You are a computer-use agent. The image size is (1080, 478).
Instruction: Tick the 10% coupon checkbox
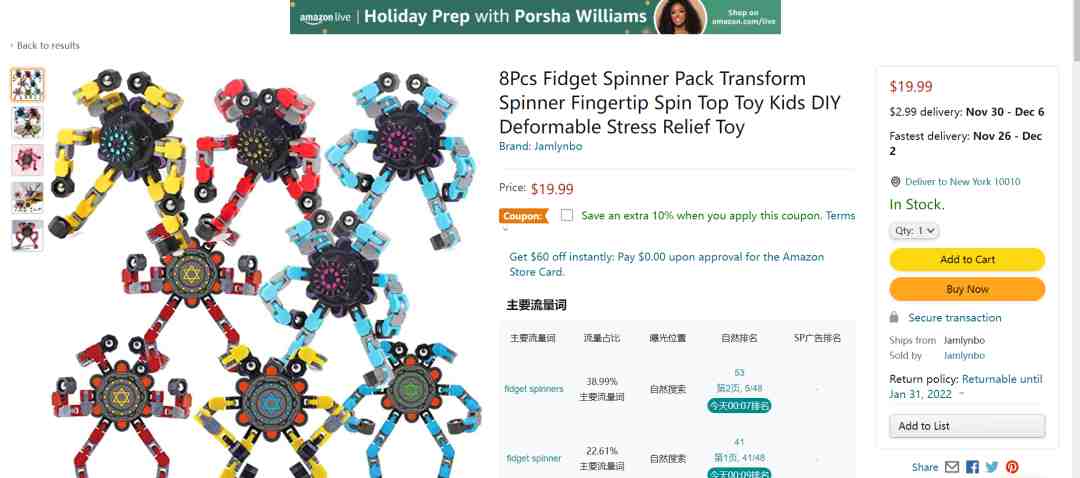point(567,215)
